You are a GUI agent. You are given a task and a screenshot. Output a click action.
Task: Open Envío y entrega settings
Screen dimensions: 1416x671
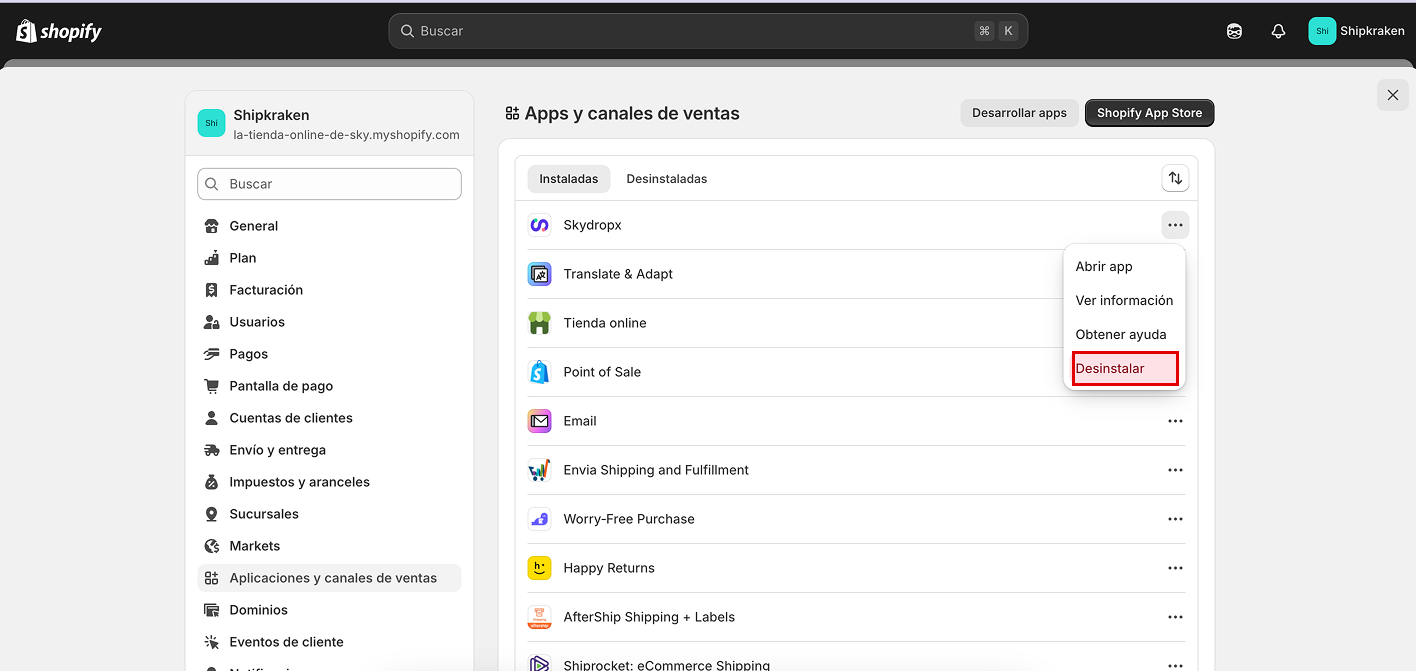tap(329, 450)
